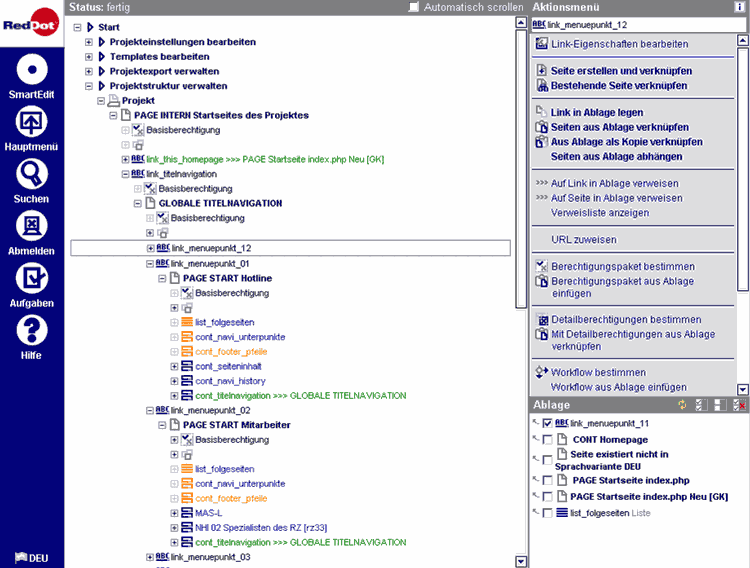
Task: Check the CONT Homepage checkbox in Ablage
Action: [x=547, y=440]
